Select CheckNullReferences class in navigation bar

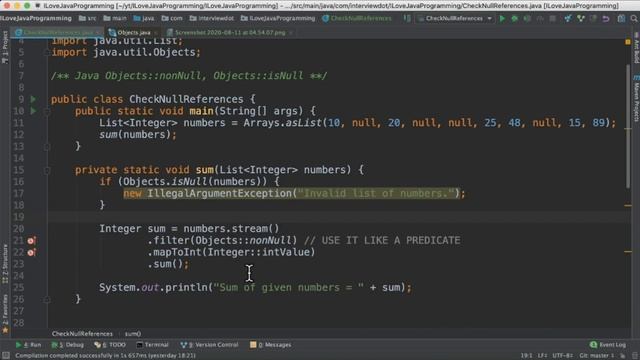click(357, 18)
